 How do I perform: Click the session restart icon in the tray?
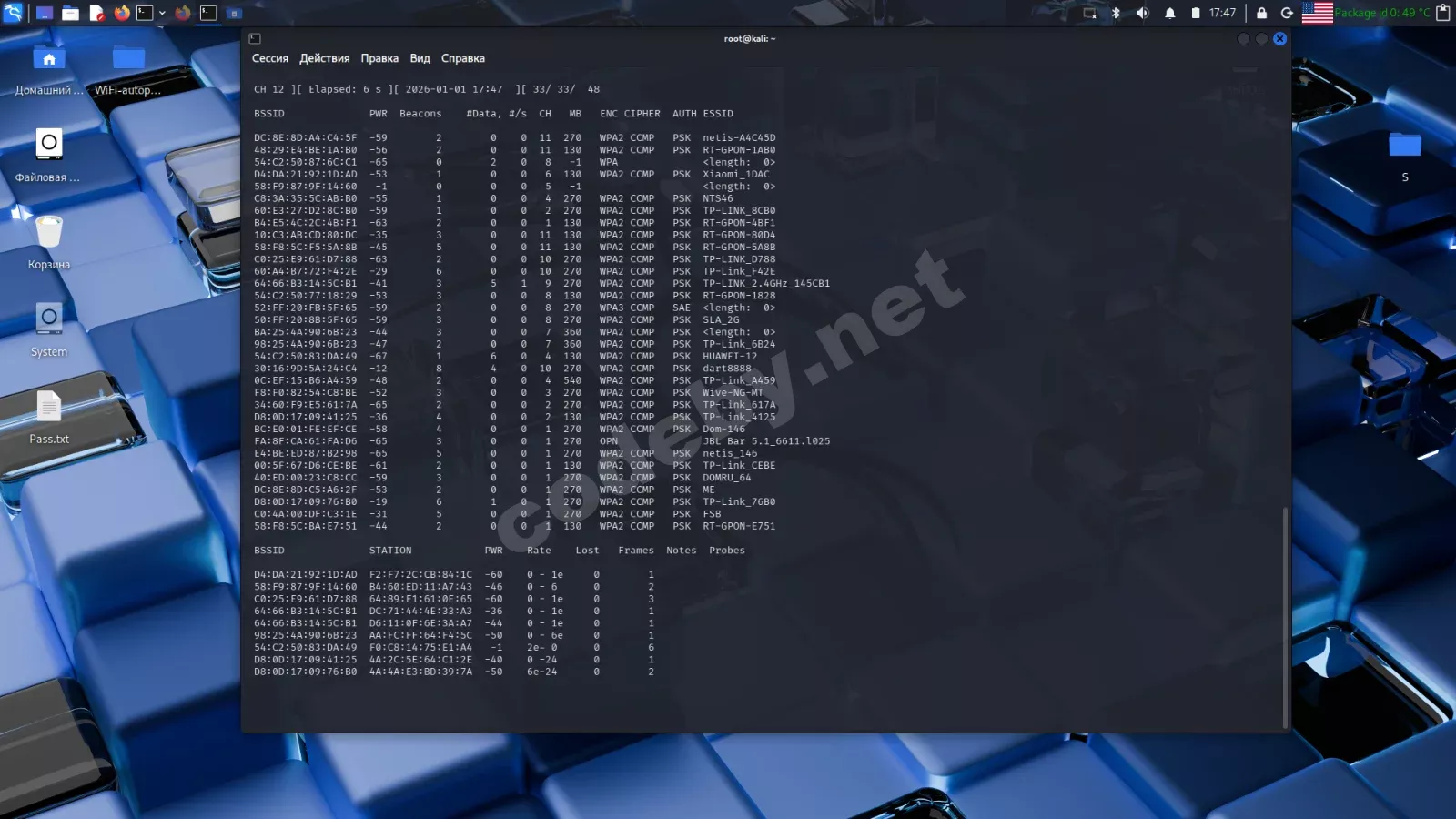pos(1287,14)
